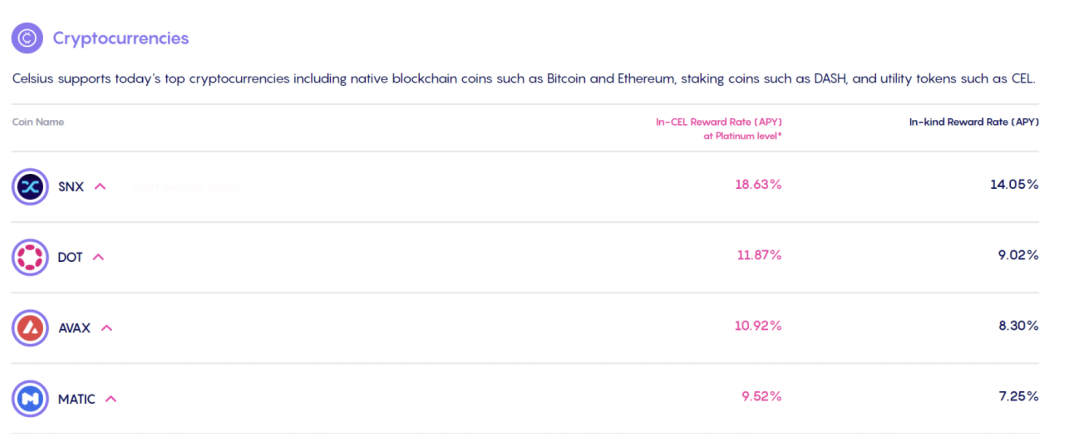
Task: Select the AVAX coin name label
Action: (x=75, y=327)
